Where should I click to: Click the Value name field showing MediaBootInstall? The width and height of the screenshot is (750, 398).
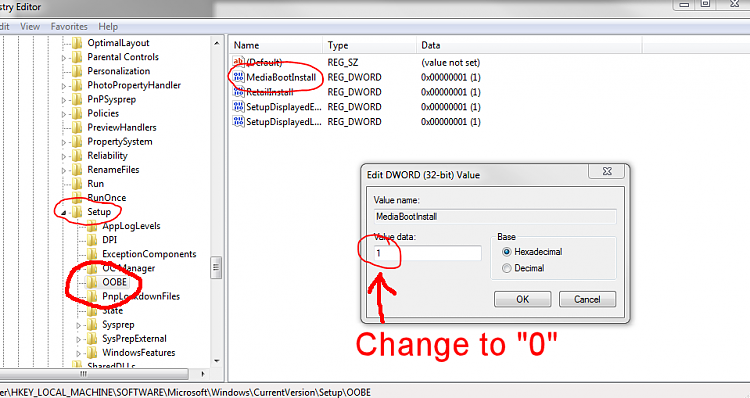tap(495, 217)
